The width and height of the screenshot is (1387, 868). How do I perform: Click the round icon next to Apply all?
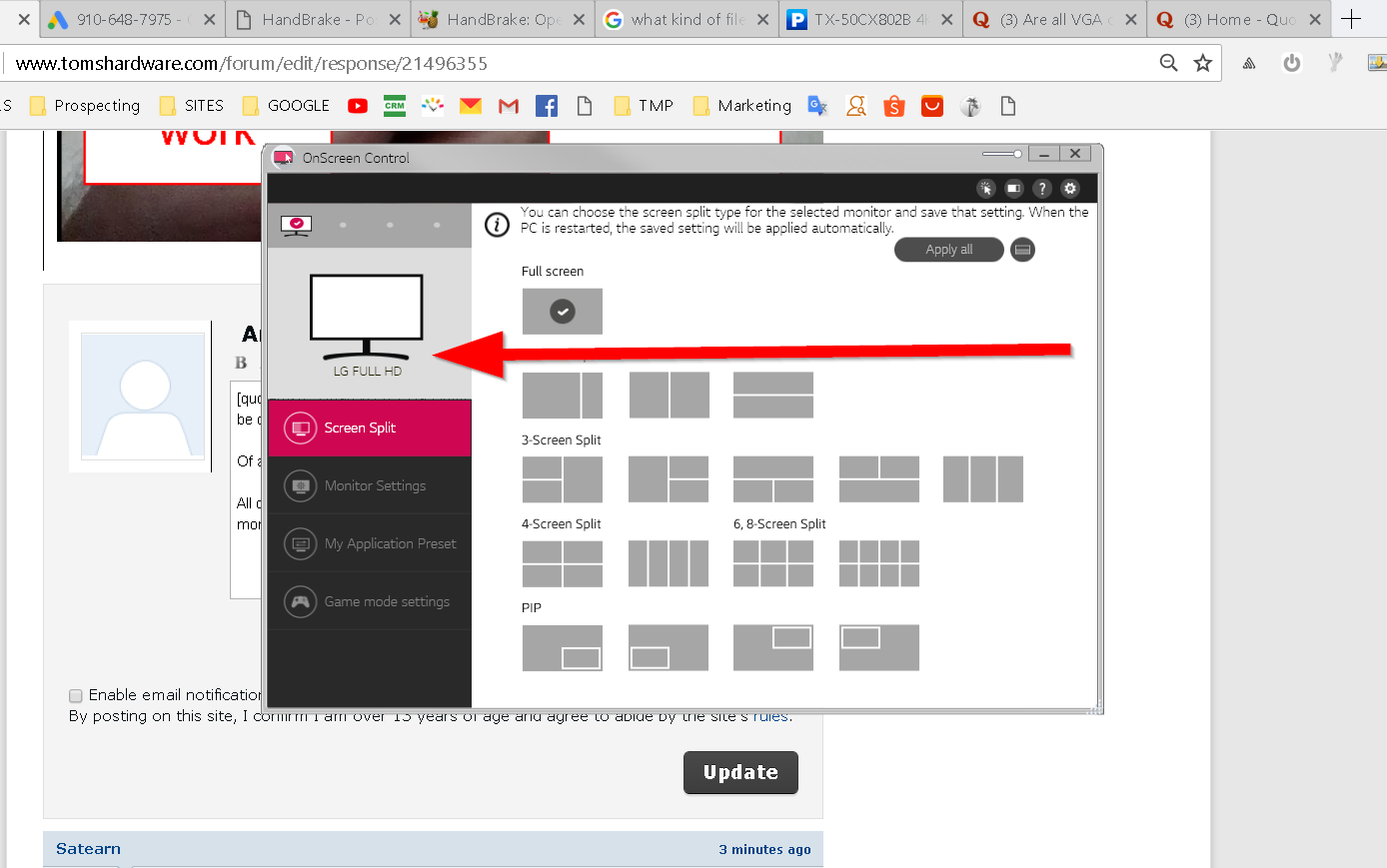(1022, 250)
